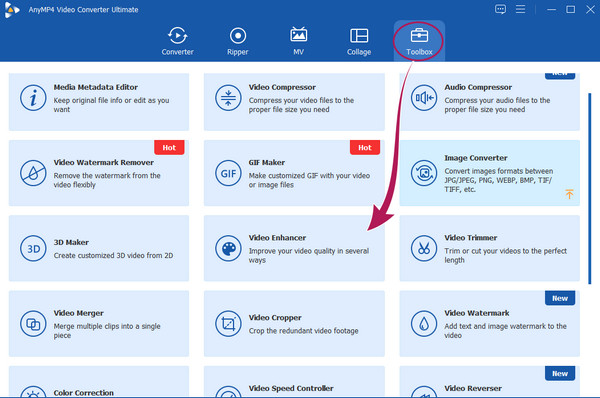Click the vertical scrollbar of tool list
This screenshot has width=600, height=398.
point(590,188)
